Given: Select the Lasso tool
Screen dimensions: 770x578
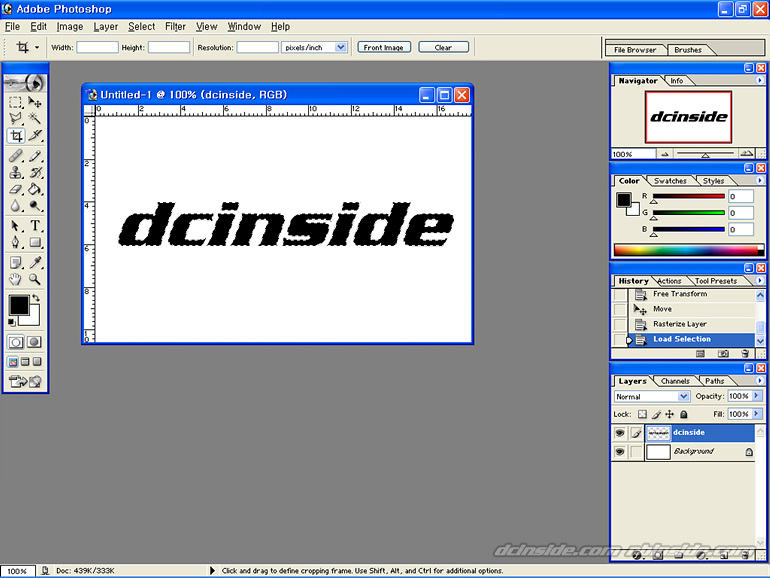Looking at the screenshot, I should coord(16,118).
